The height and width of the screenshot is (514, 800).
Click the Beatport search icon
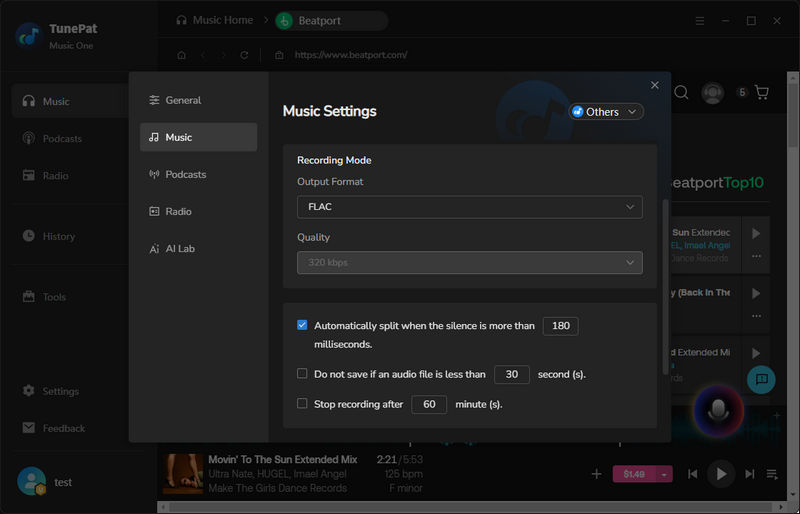[681, 92]
